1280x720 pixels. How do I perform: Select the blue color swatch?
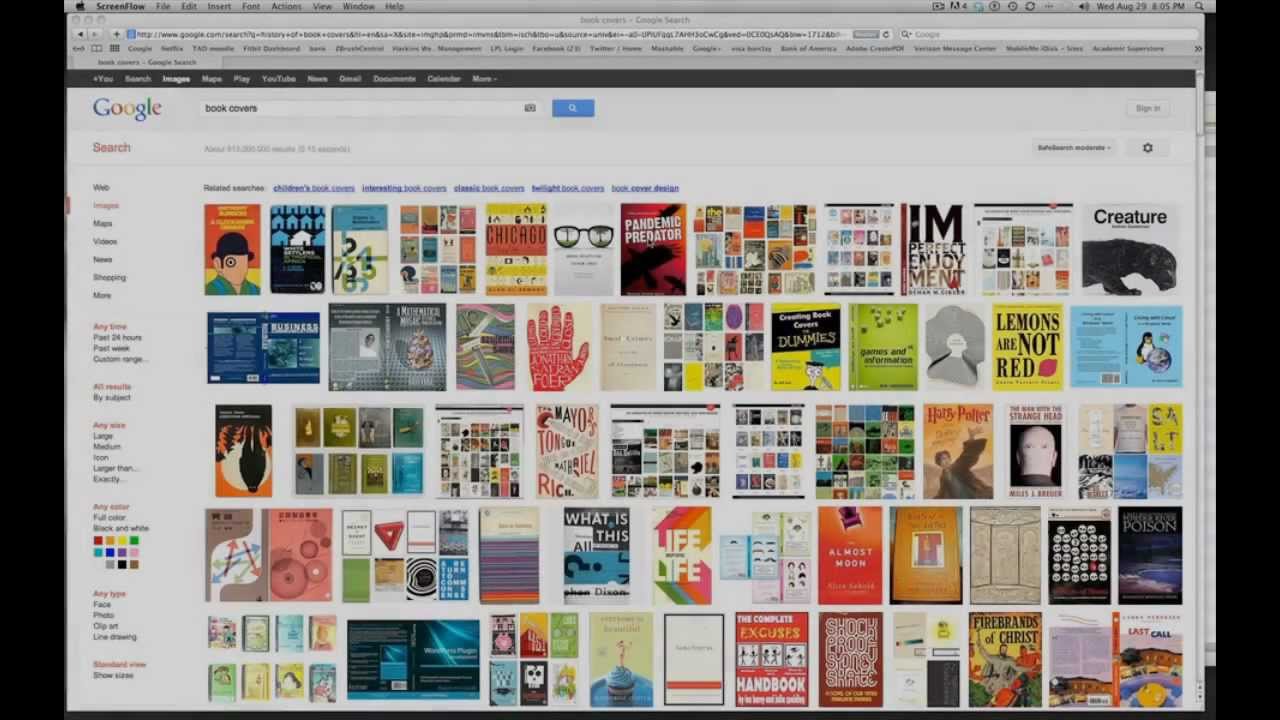click(x=110, y=553)
